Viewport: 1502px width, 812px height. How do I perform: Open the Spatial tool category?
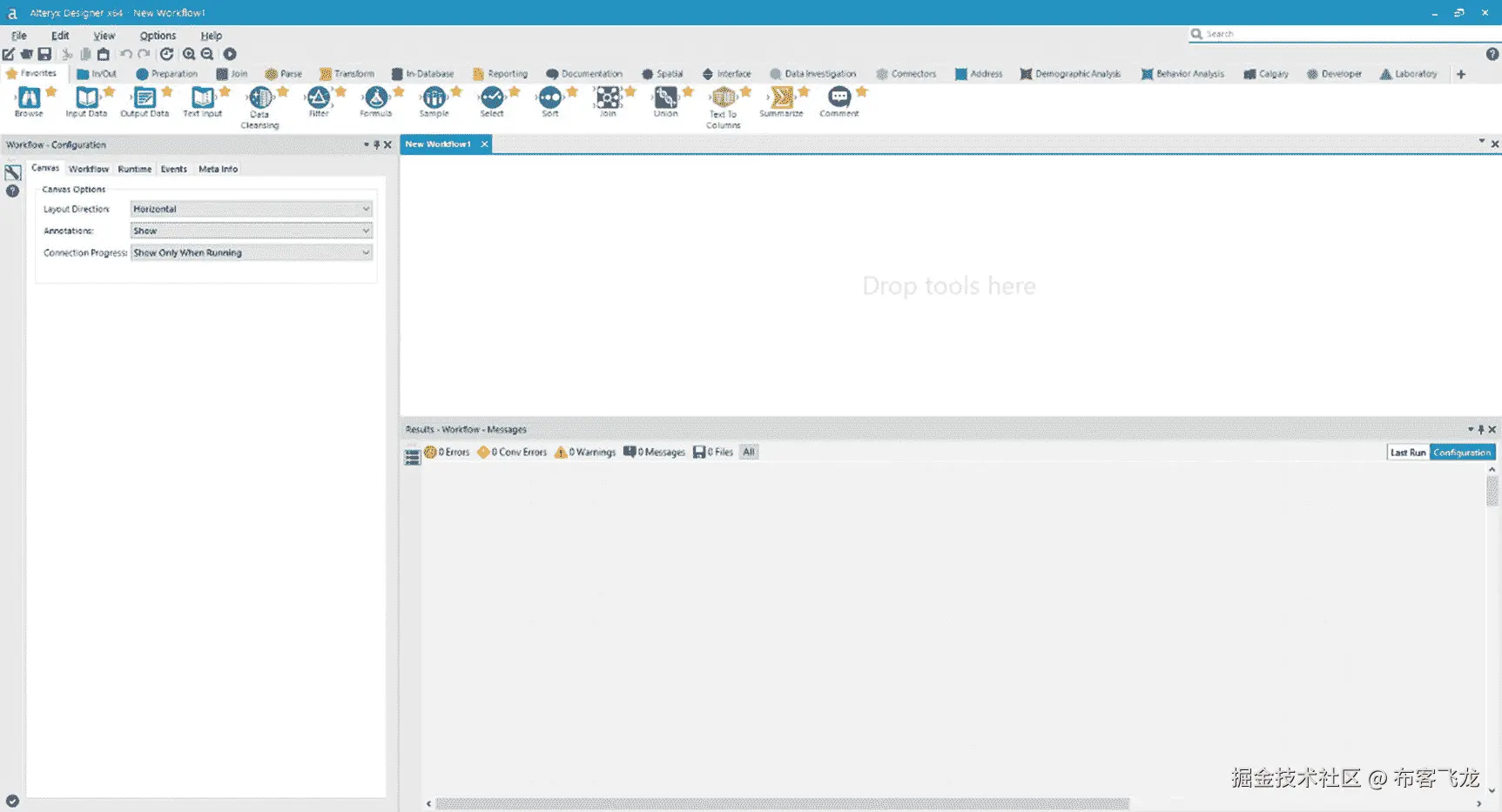663,74
